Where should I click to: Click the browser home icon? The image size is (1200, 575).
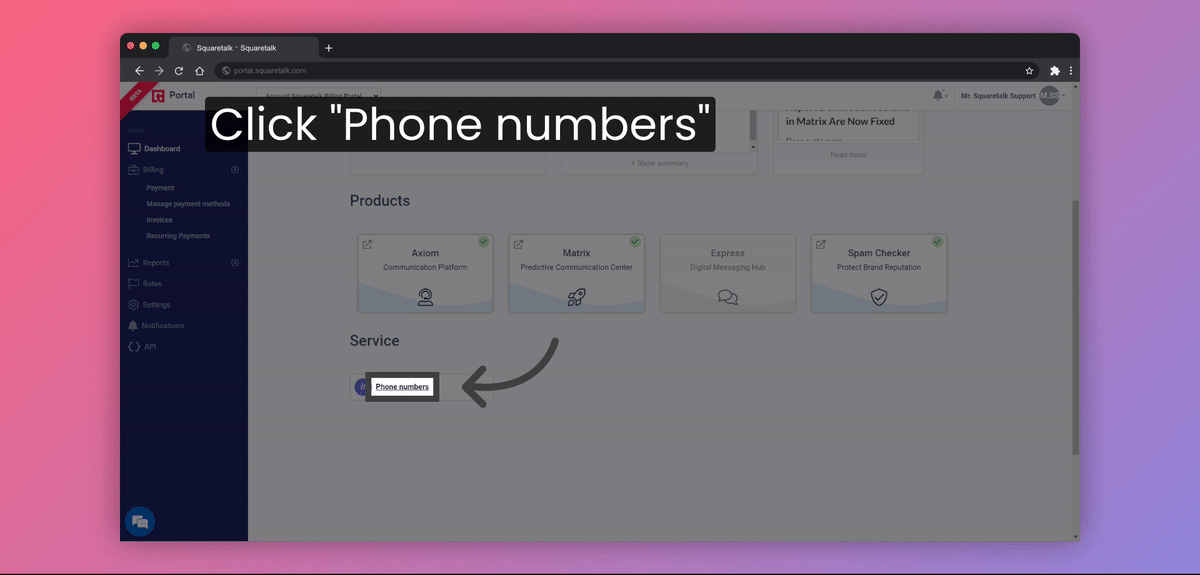pyautogui.click(x=200, y=71)
